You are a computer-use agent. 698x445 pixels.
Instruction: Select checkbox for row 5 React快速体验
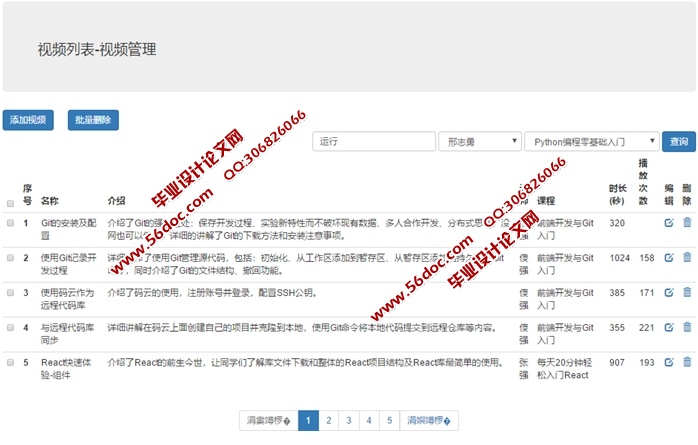tap(10, 360)
